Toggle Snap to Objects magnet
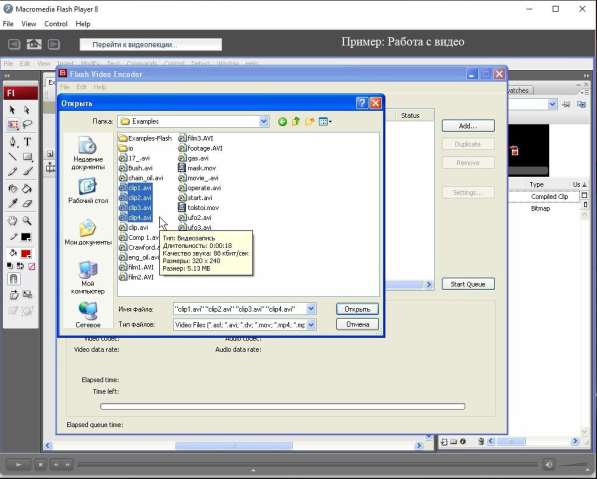The image size is (597, 479). pos(13,279)
